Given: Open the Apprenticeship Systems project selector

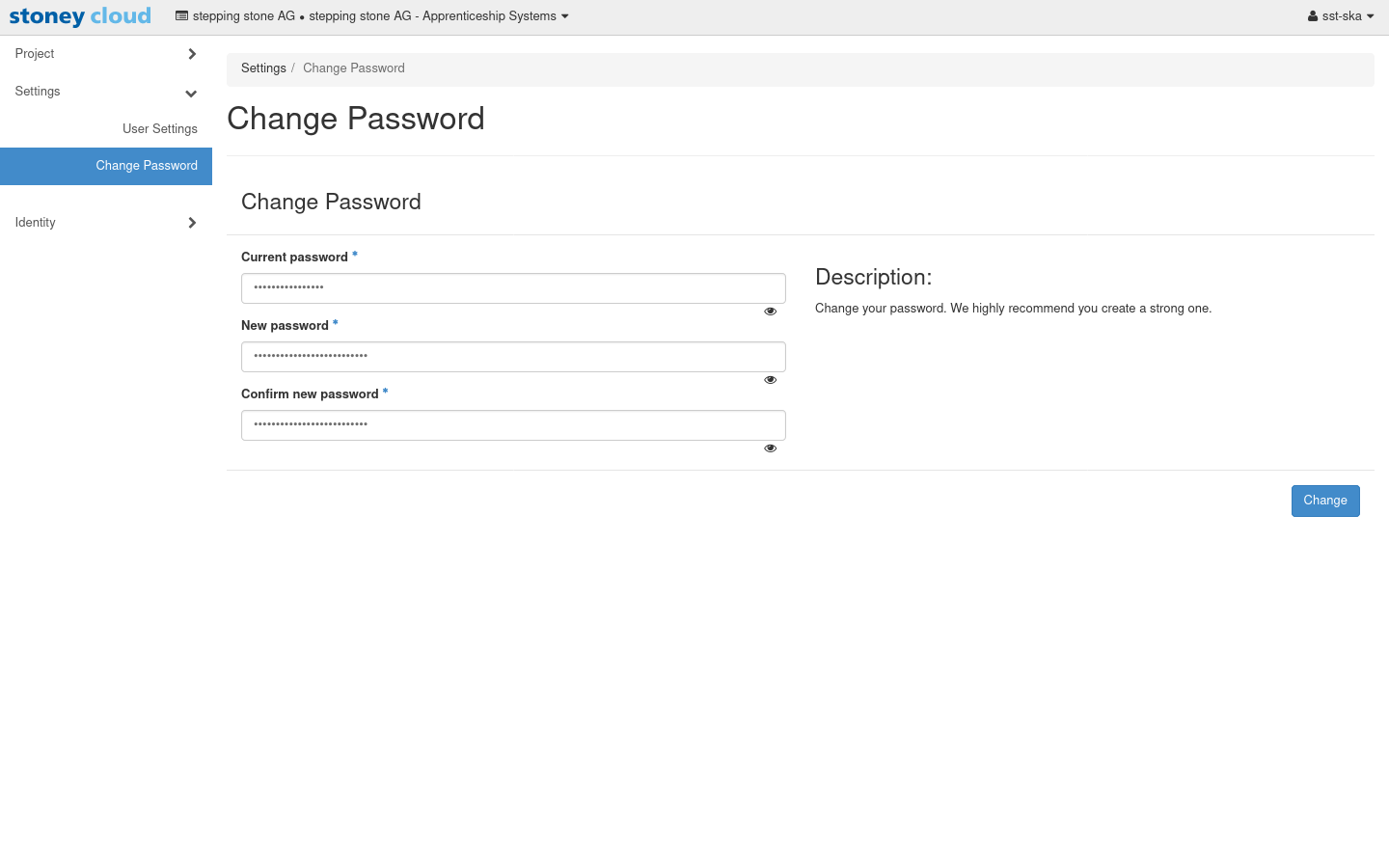Looking at the screenshot, I should point(439,16).
